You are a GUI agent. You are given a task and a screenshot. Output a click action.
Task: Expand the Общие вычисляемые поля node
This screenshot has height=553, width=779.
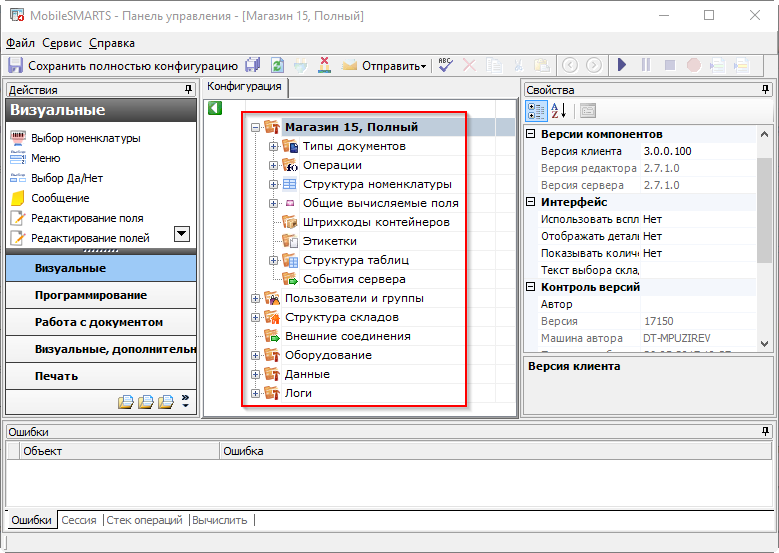(273, 203)
